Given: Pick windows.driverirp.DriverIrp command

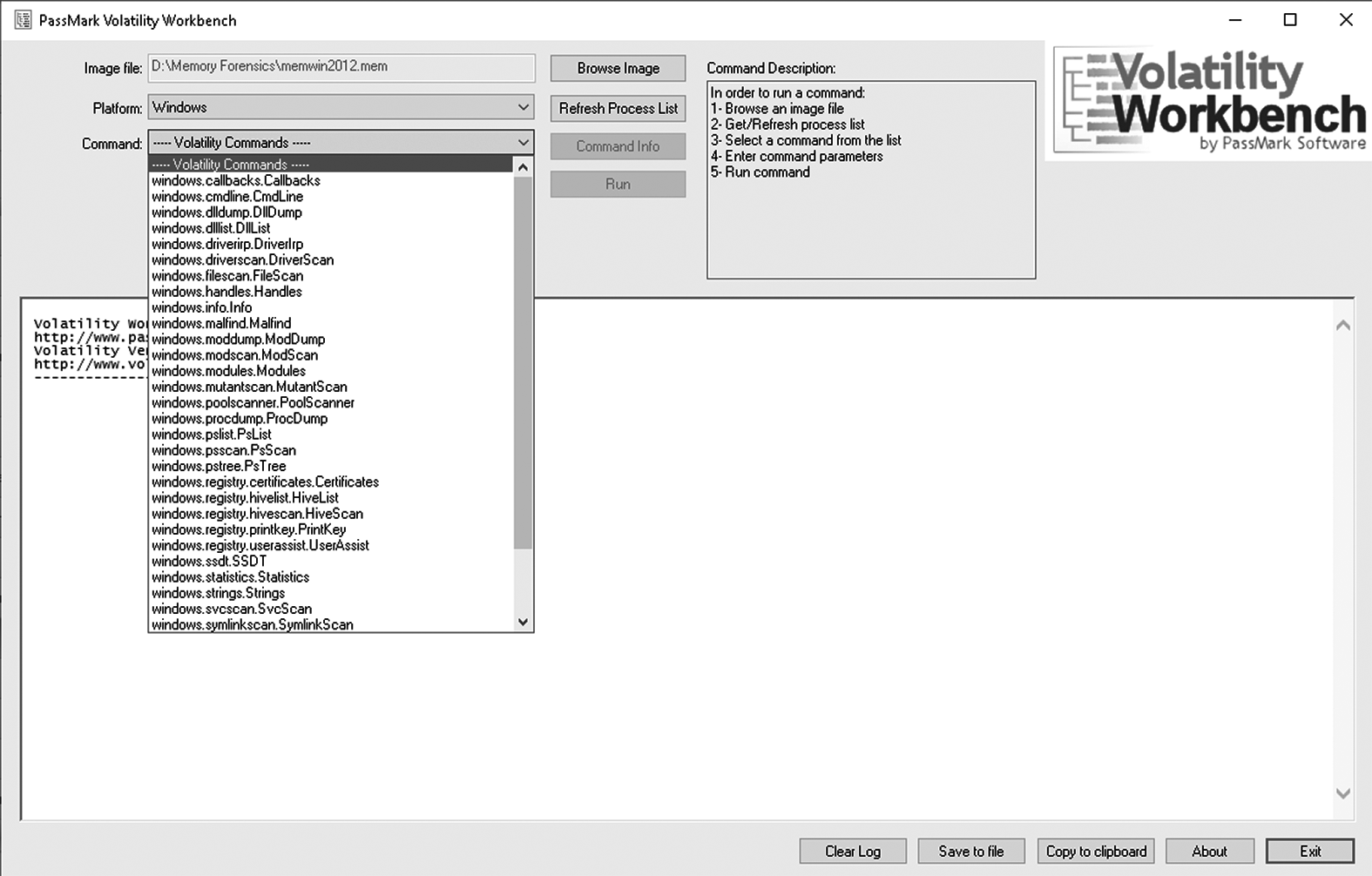Looking at the screenshot, I should point(331,244).
